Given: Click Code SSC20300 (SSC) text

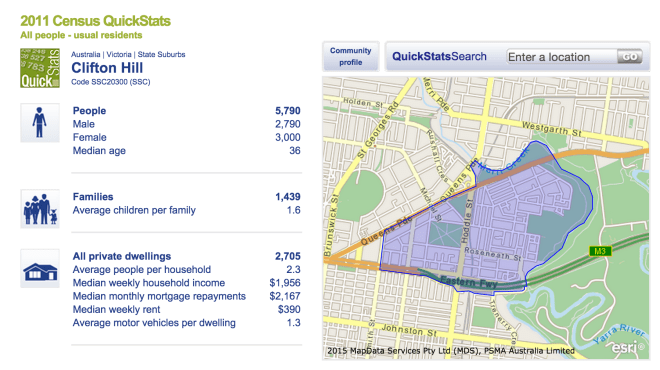Looking at the screenshot, I should (x=111, y=82).
